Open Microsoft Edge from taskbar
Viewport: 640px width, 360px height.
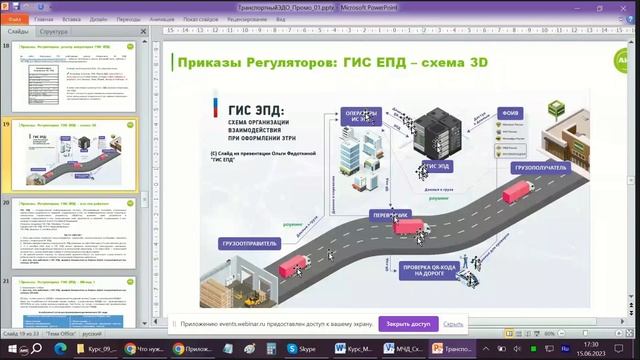(x=60, y=349)
